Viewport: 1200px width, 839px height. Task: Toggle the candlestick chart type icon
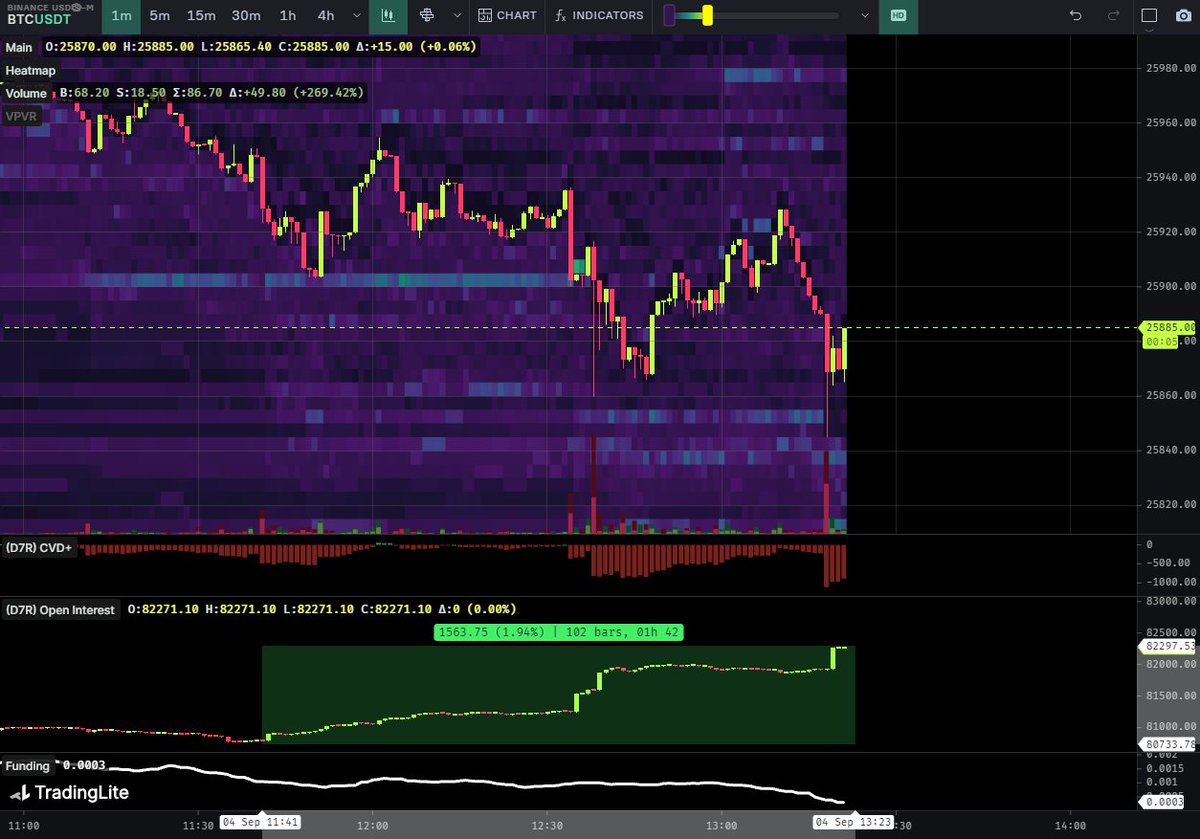388,16
